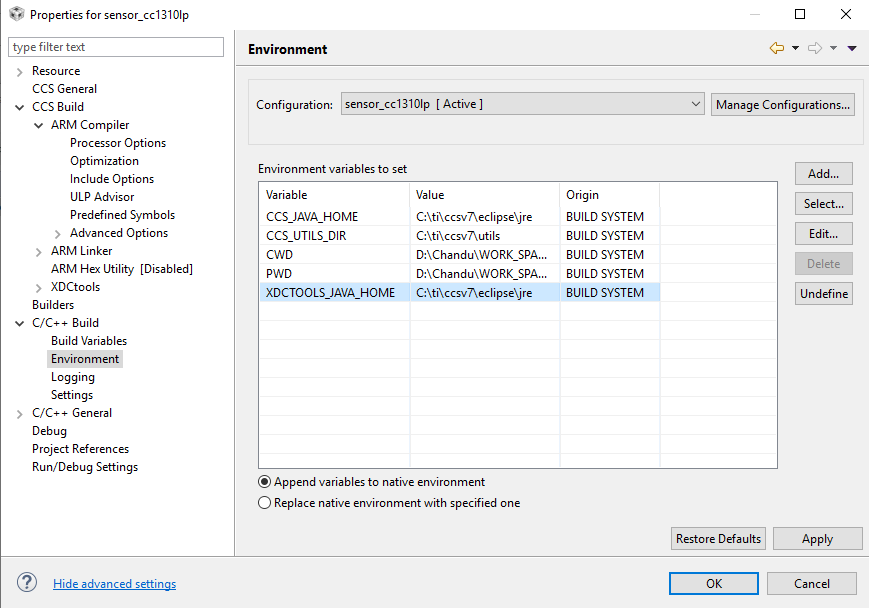Viewport: 869px width, 608px height.
Task: Select Append variables to native environment
Action: 265,482
